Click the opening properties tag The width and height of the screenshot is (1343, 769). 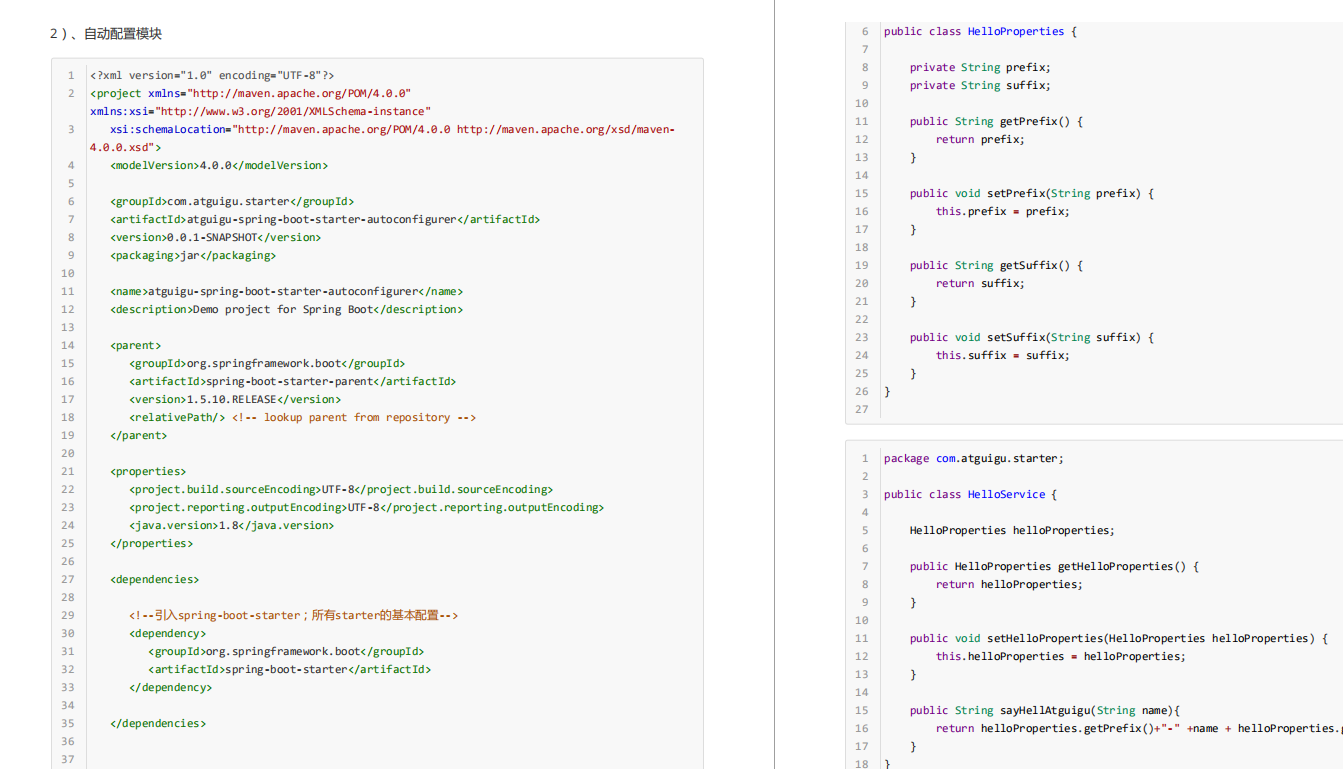[x=148, y=472]
